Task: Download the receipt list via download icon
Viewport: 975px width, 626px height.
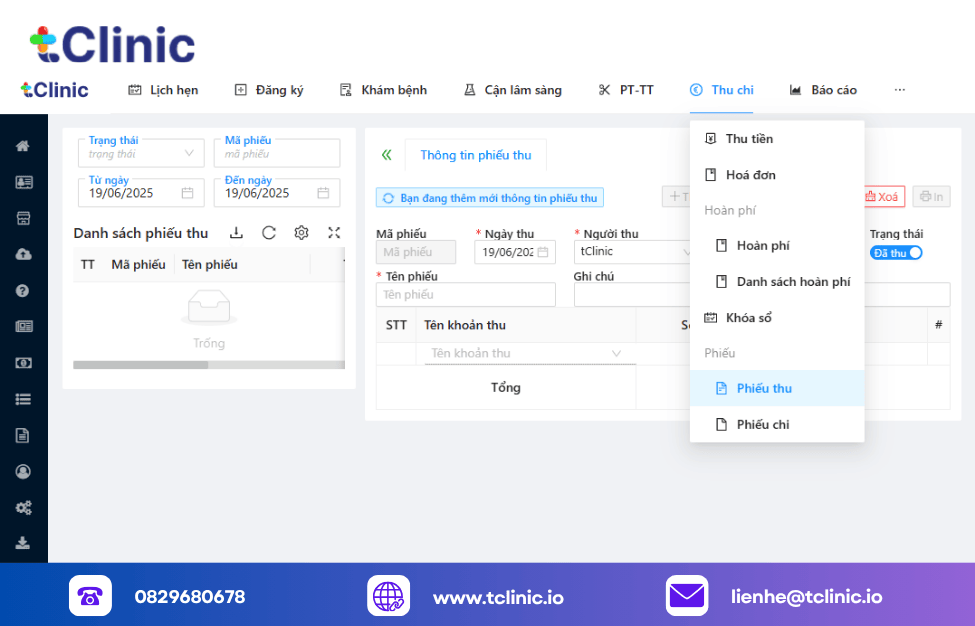Action: coord(236,233)
